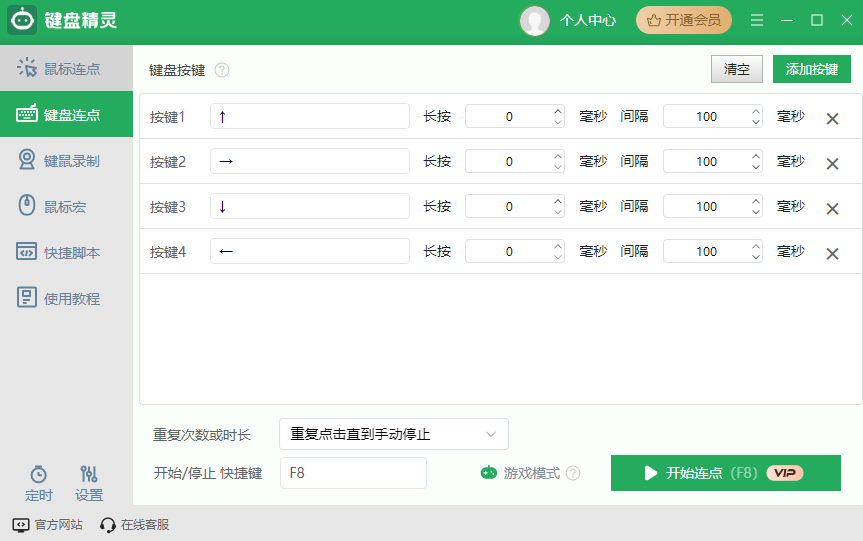Click the F8 start/stop hotkey field

point(353,473)
